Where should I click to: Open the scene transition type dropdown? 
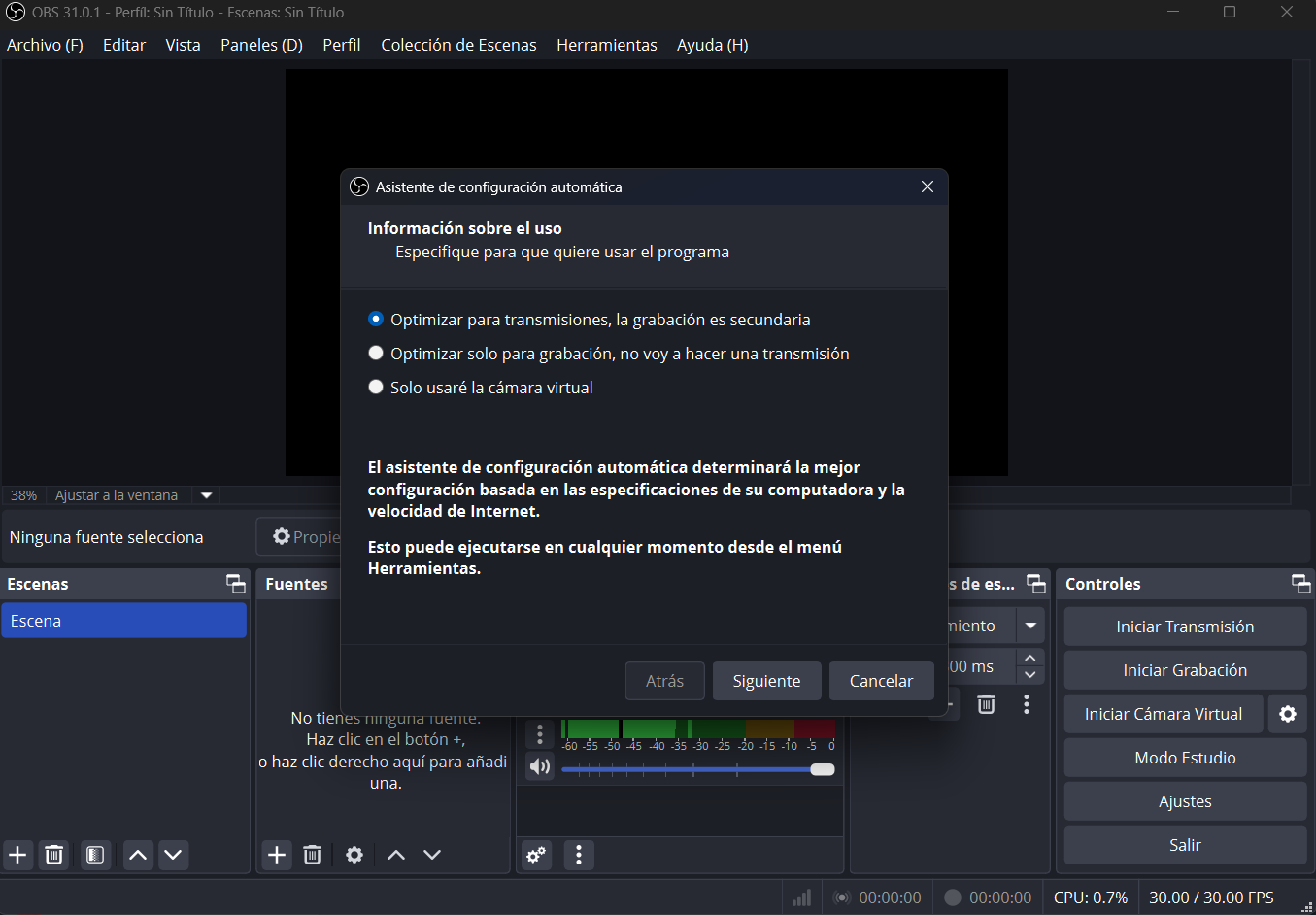point(1030,626)
